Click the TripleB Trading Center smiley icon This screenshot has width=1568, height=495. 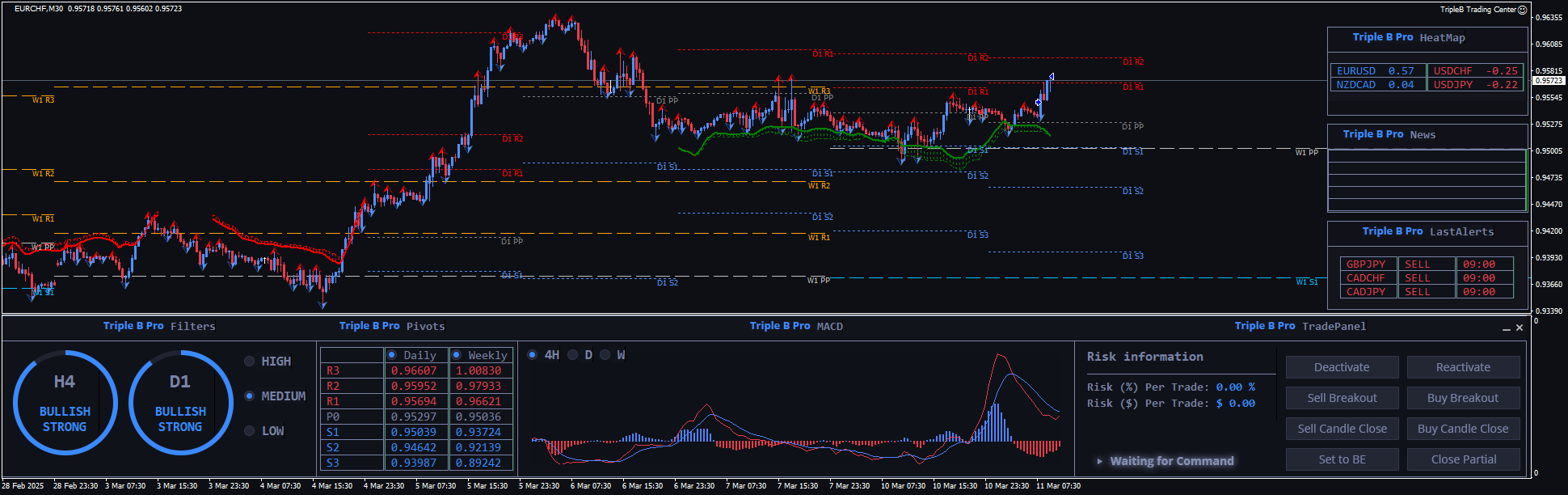click(x=1523, y=10)
